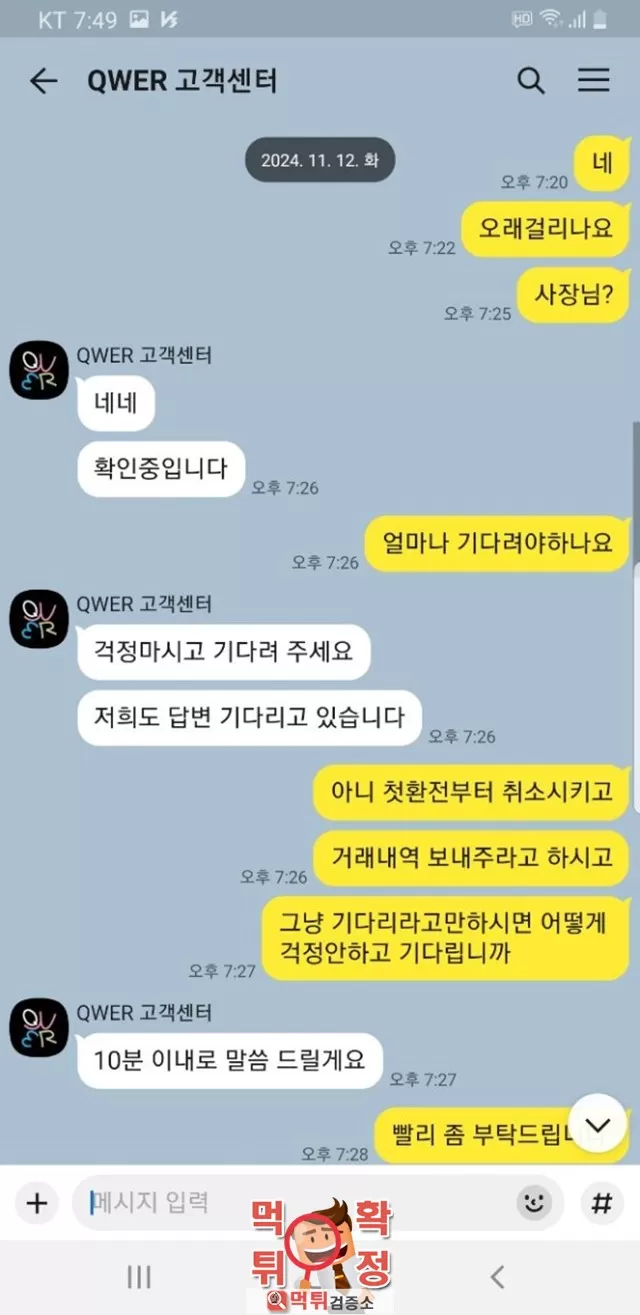
Task: Tap the QWER 고객센터 chat title
Action: coord(182,81)
